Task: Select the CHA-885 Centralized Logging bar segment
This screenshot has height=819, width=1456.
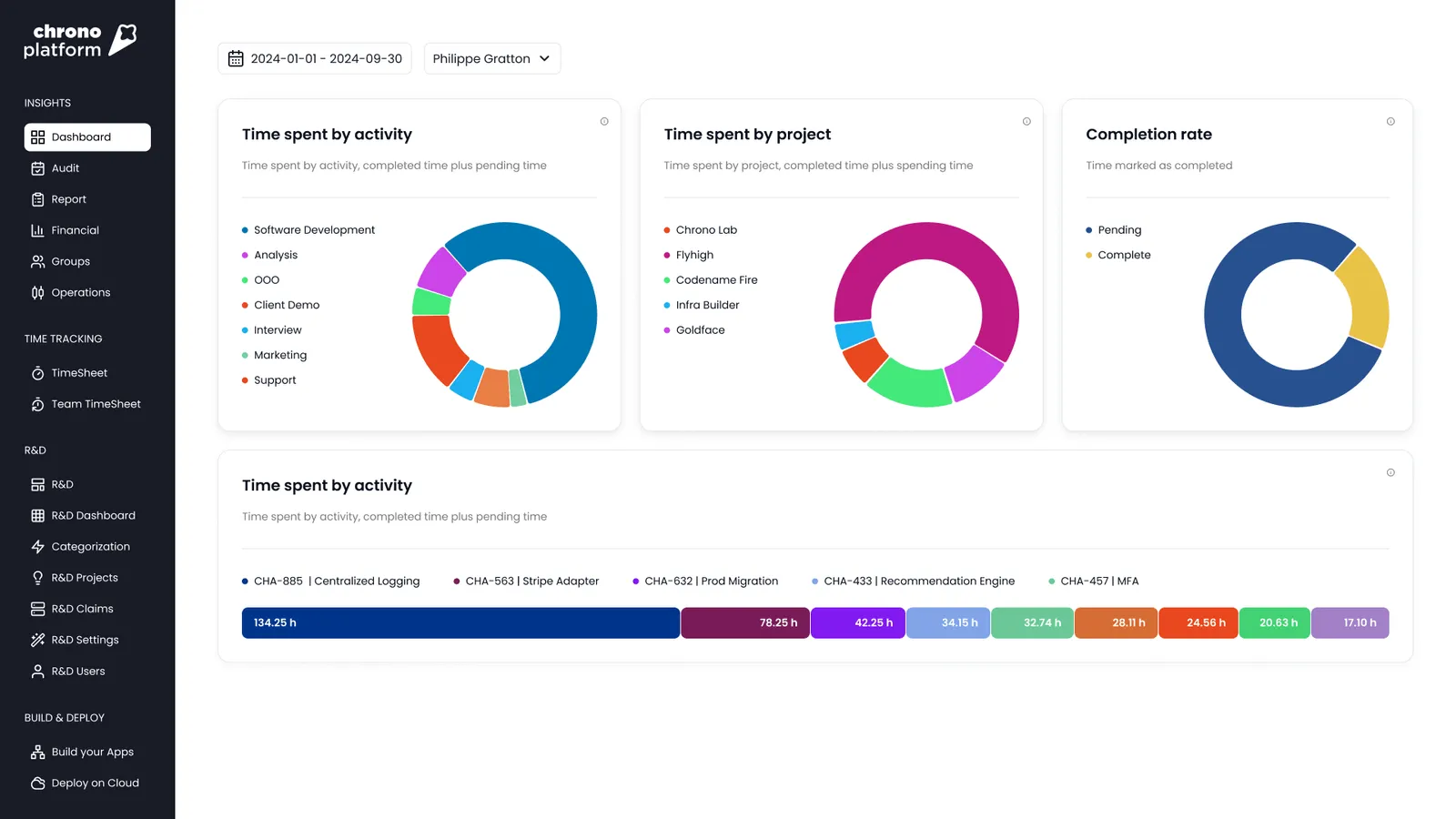Action: tap(460, 622)
